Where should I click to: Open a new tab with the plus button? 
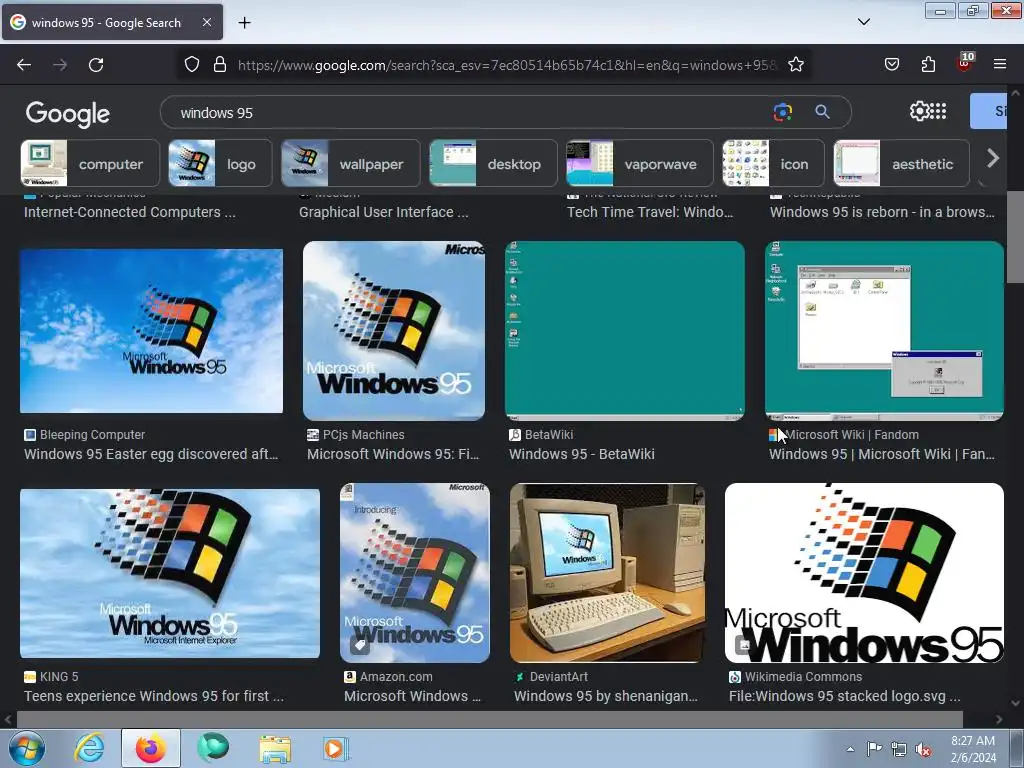(244, 23)
